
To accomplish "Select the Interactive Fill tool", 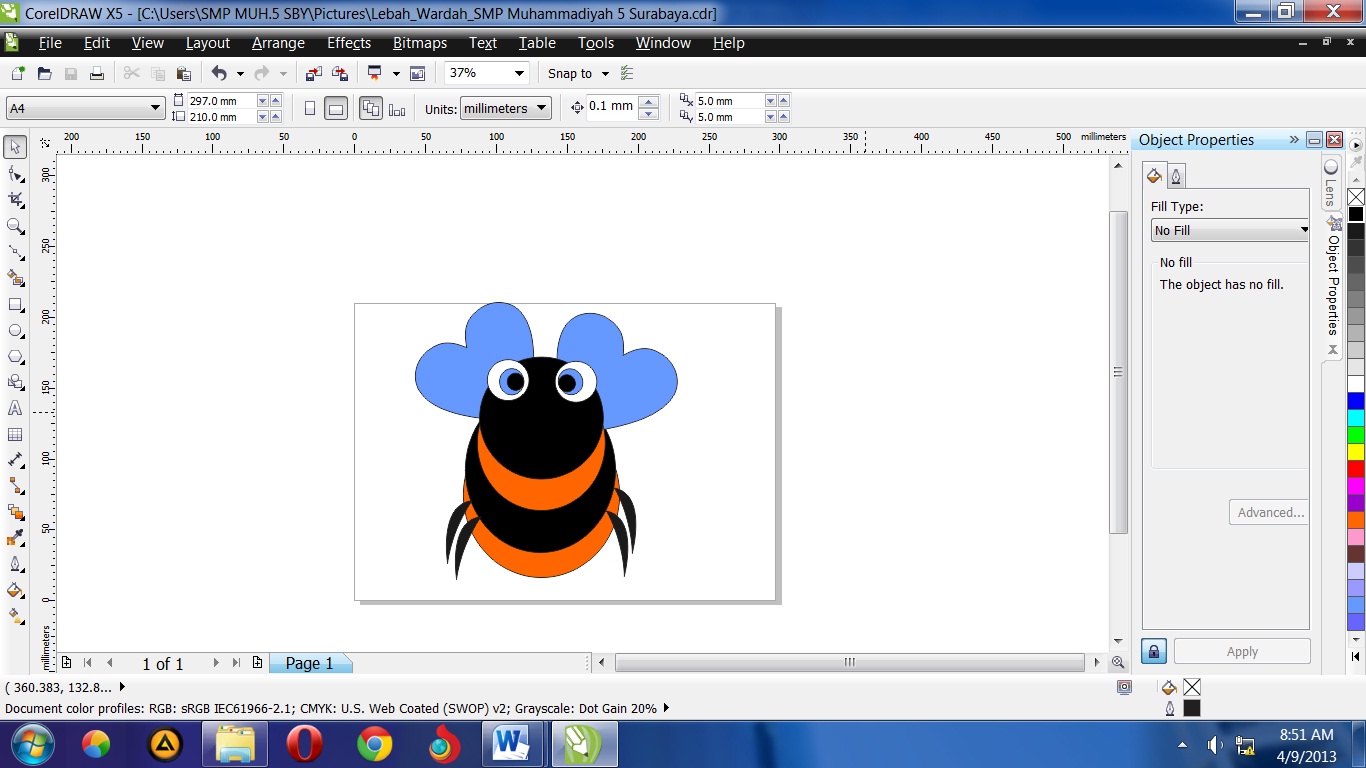I will [x=15, y=616].
